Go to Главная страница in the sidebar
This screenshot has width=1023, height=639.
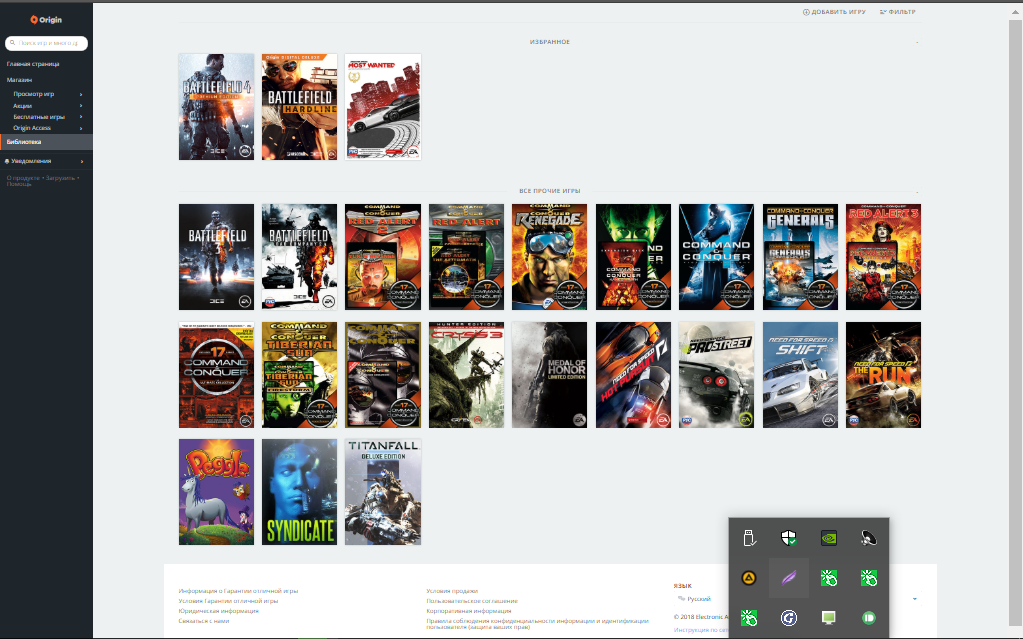(32, 64)
